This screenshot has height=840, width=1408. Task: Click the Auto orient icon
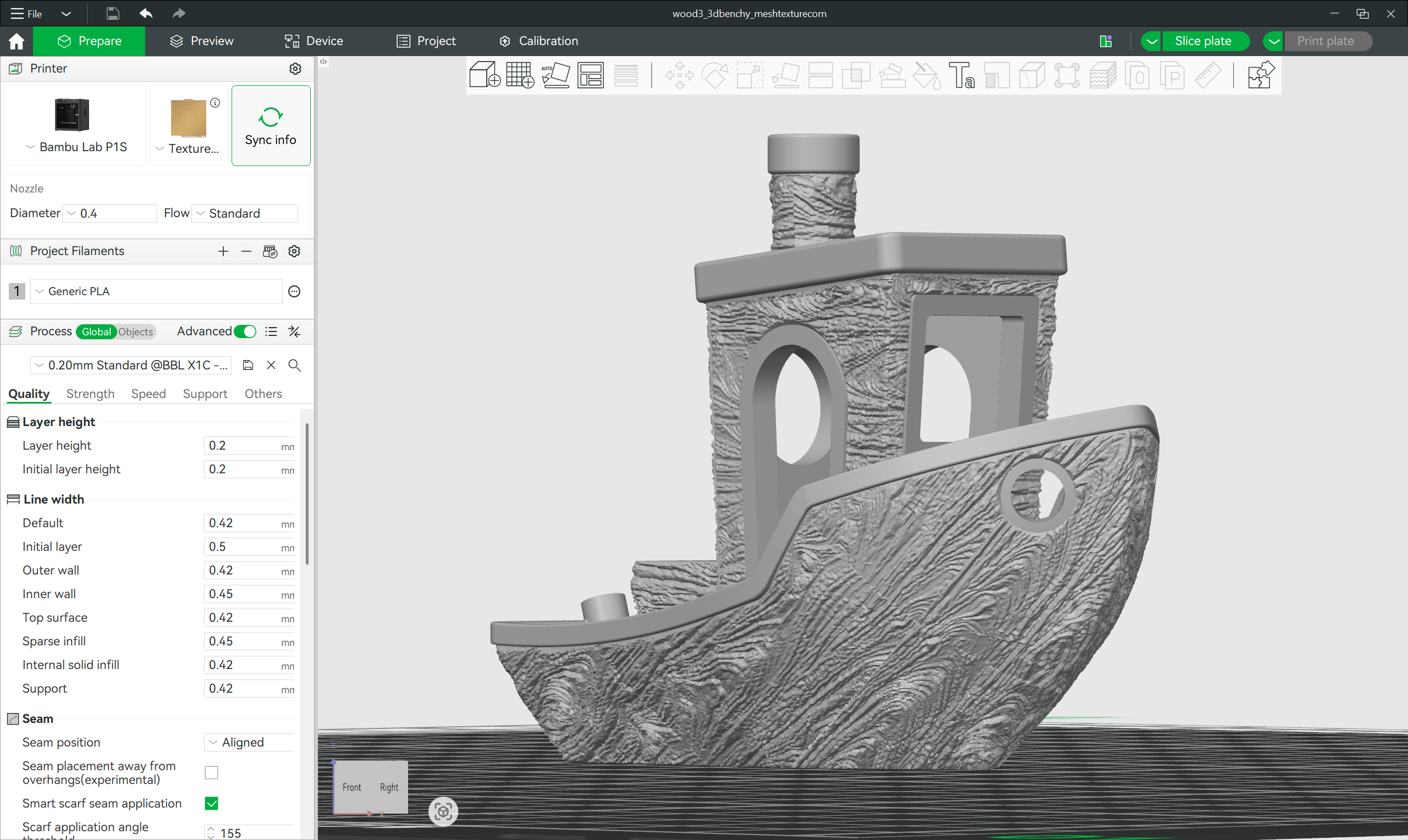pyautogui.click(x=555, y=75)
